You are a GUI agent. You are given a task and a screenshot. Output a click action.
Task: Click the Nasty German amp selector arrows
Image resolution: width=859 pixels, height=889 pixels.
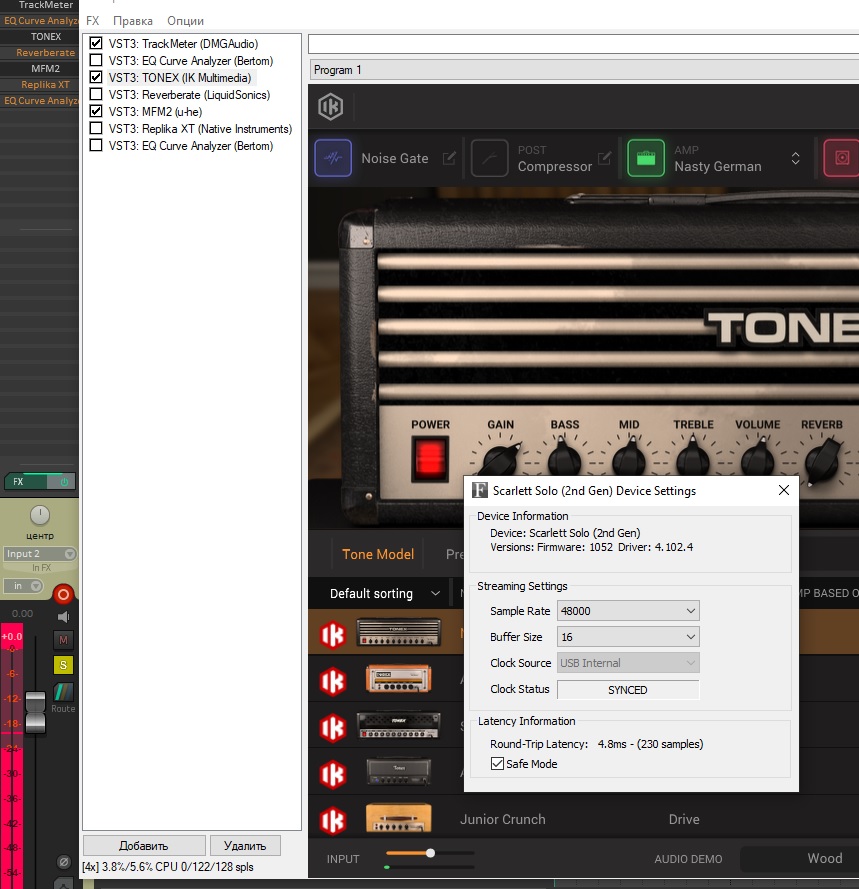tap(795, 158)
